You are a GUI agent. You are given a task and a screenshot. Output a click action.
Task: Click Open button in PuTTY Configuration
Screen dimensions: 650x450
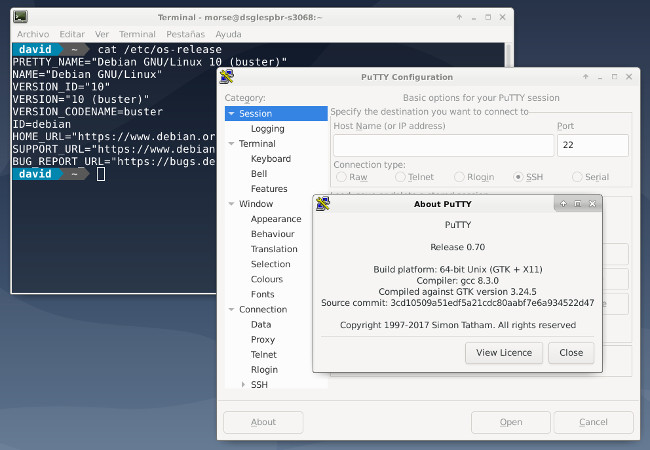[x=511, y=422]
